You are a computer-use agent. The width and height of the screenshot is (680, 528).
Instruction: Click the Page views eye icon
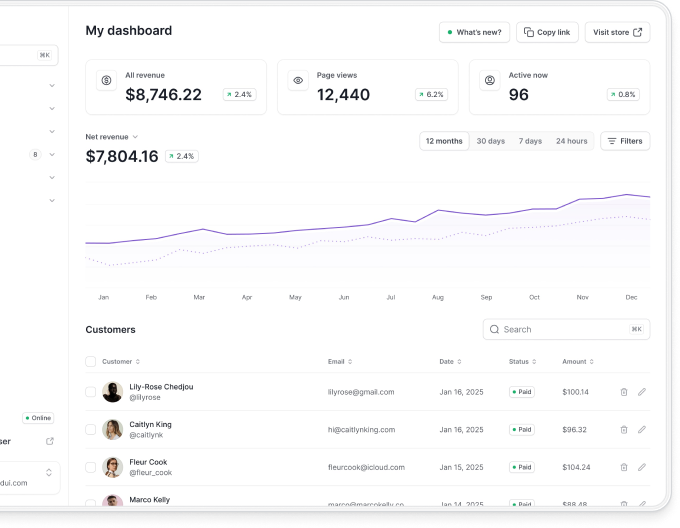(x=298, y=80)
